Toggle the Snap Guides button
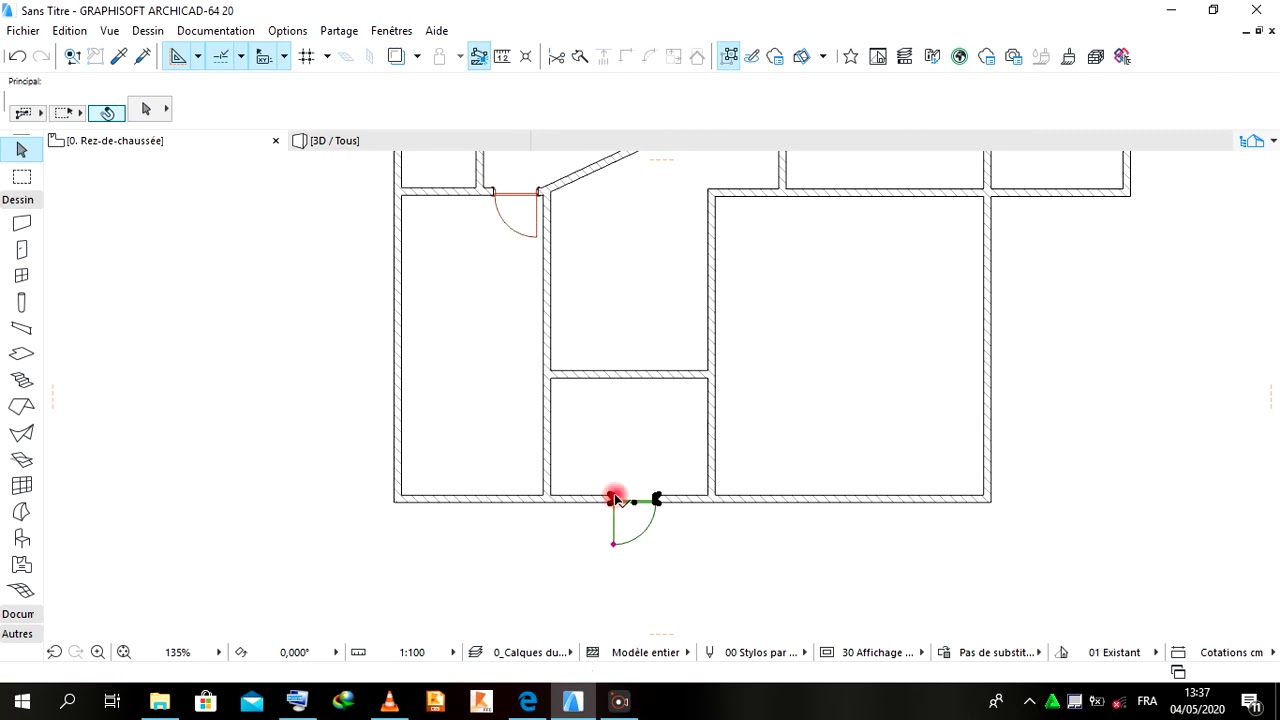 221,57
